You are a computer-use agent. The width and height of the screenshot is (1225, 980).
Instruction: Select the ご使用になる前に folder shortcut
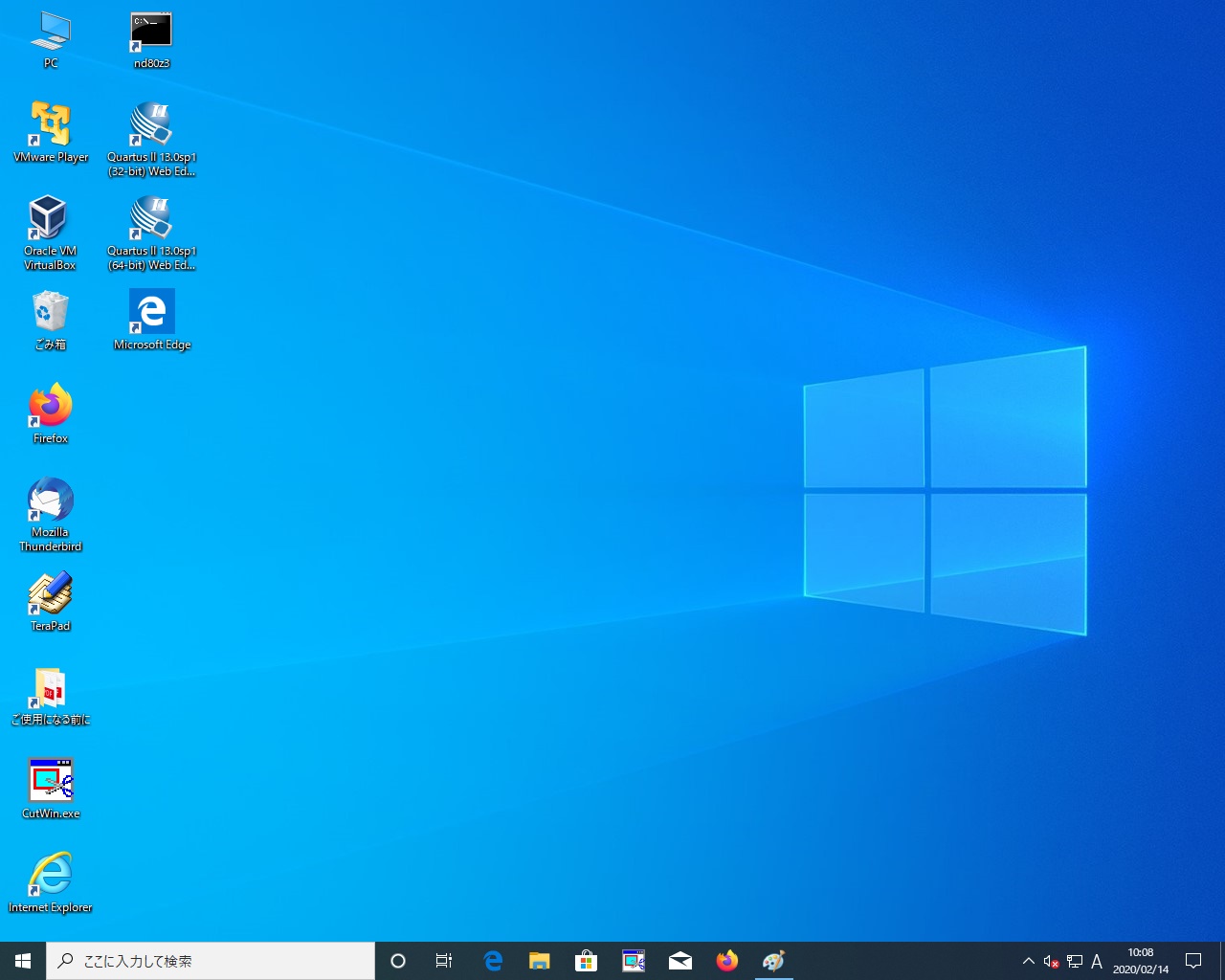(x=51, y=696)
